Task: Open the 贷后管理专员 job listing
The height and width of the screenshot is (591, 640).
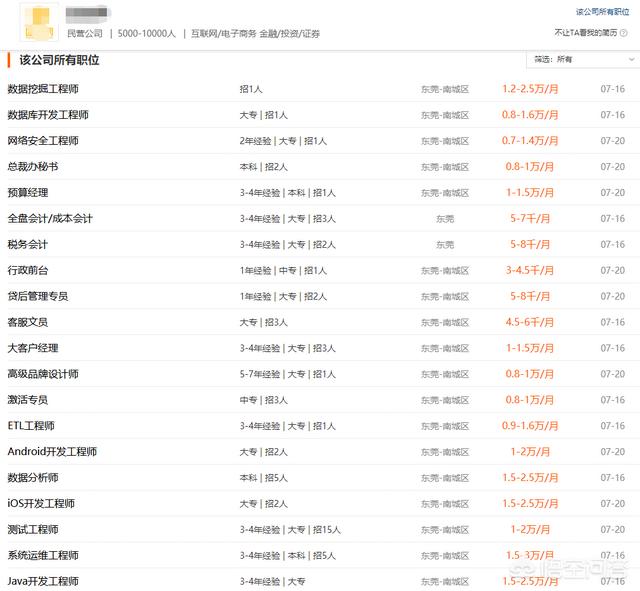Action: tap(38, 296)
